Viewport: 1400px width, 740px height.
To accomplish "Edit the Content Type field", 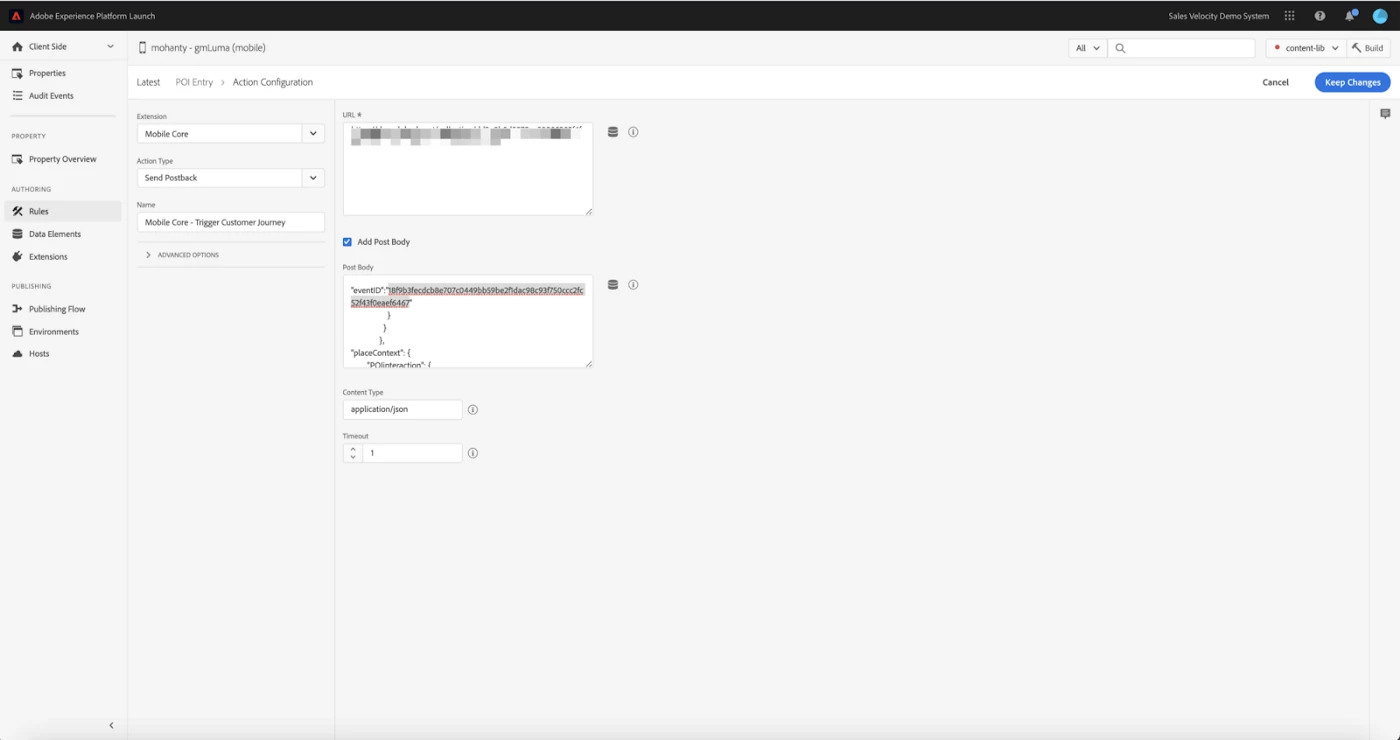I will point(402,409).
